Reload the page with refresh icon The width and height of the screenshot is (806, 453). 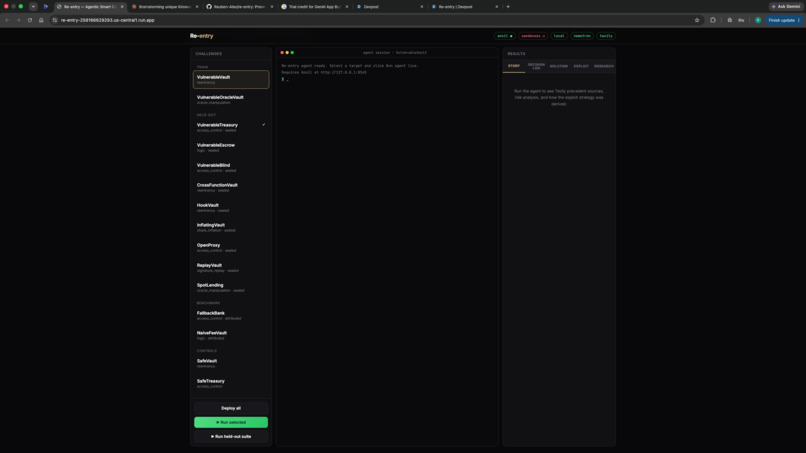pyautogui.click(x=30, y=20)
